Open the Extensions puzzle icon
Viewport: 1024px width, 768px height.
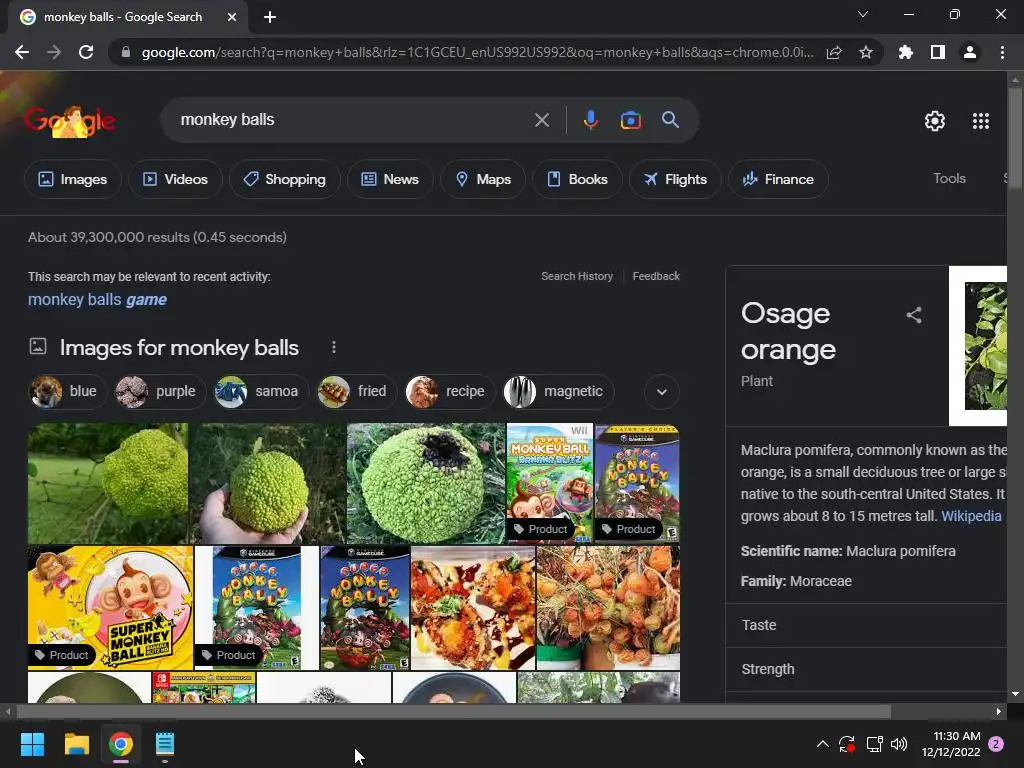coord(906,52)
